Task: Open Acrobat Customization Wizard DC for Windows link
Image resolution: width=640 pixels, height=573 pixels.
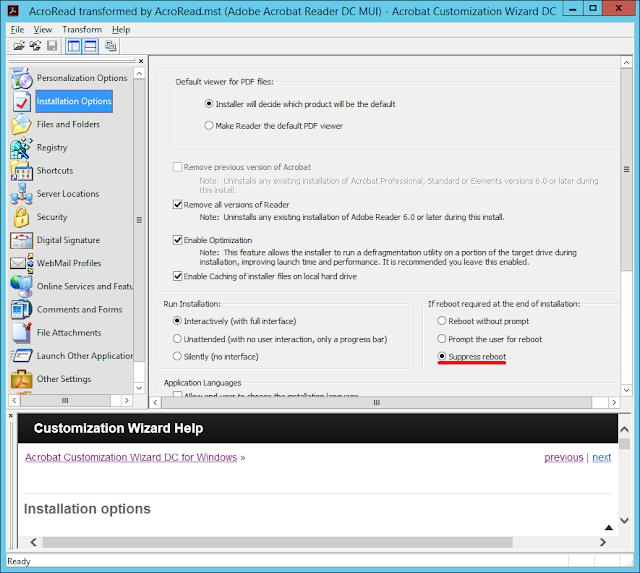Action: click(x=131, y=458)
